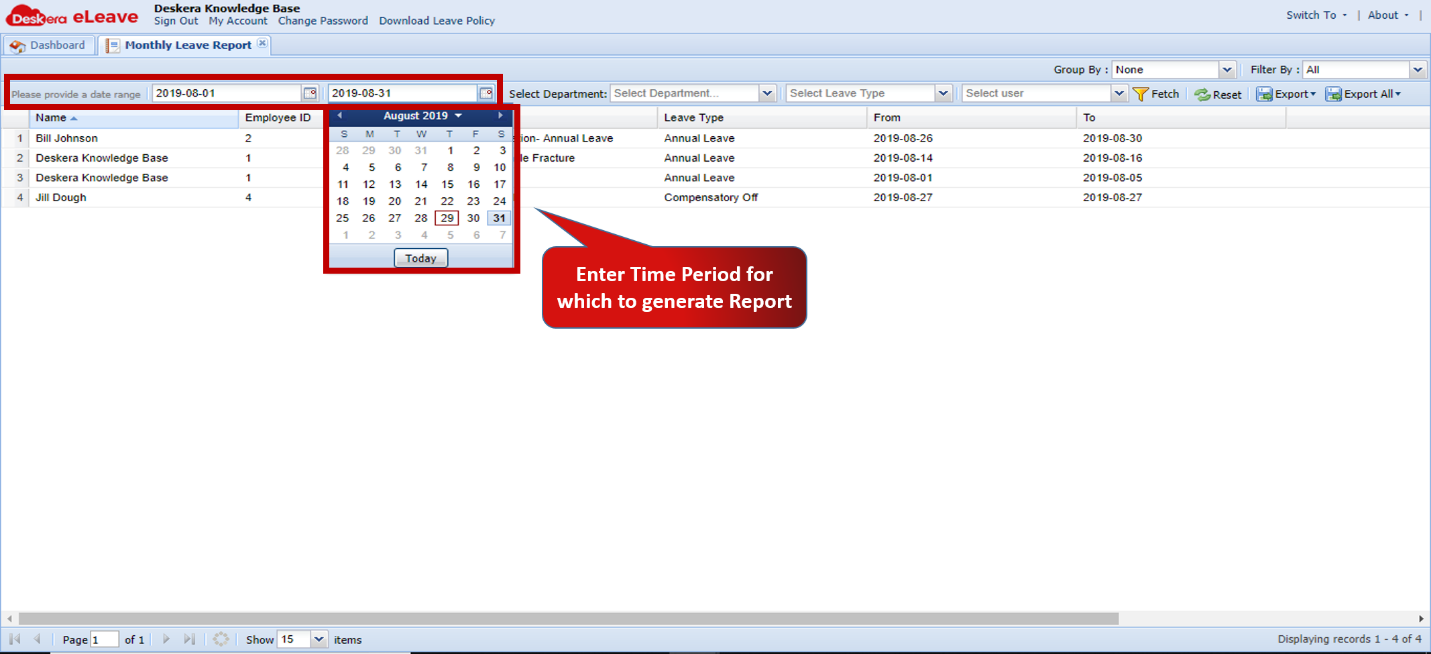Viewport: 1431px width, 654px height.
Task: Click the Fetch filter icon button
Action: tap(1156, 94)
